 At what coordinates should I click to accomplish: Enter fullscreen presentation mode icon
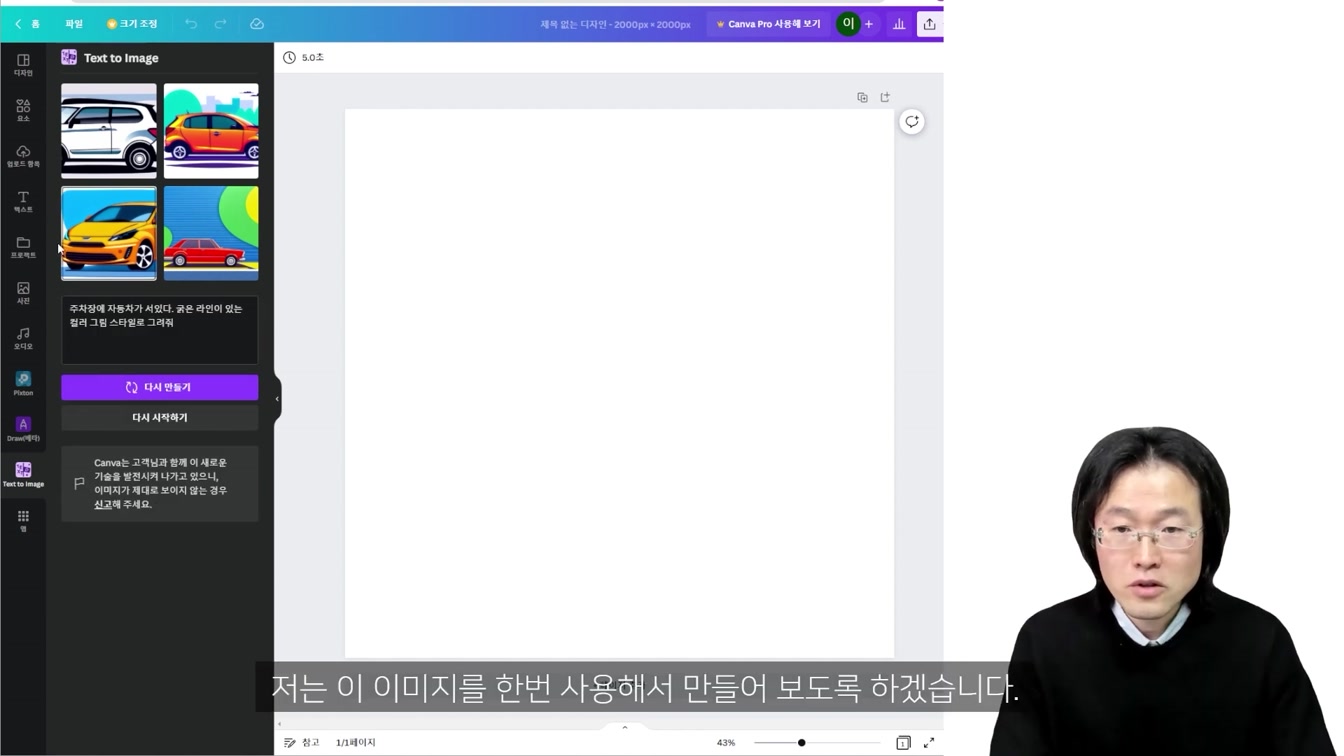[929, 743]
